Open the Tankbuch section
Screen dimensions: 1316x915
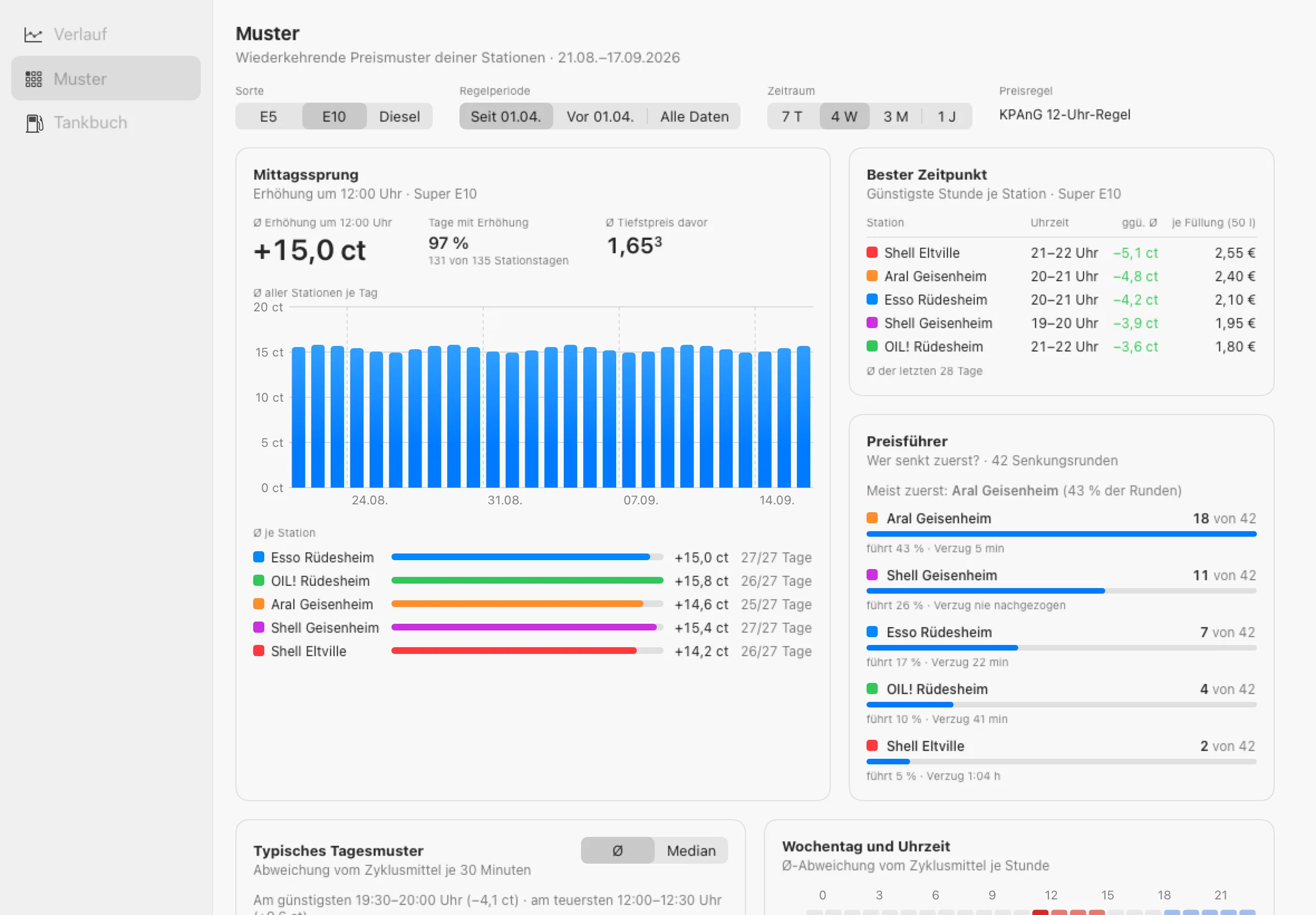click(106, 123)
